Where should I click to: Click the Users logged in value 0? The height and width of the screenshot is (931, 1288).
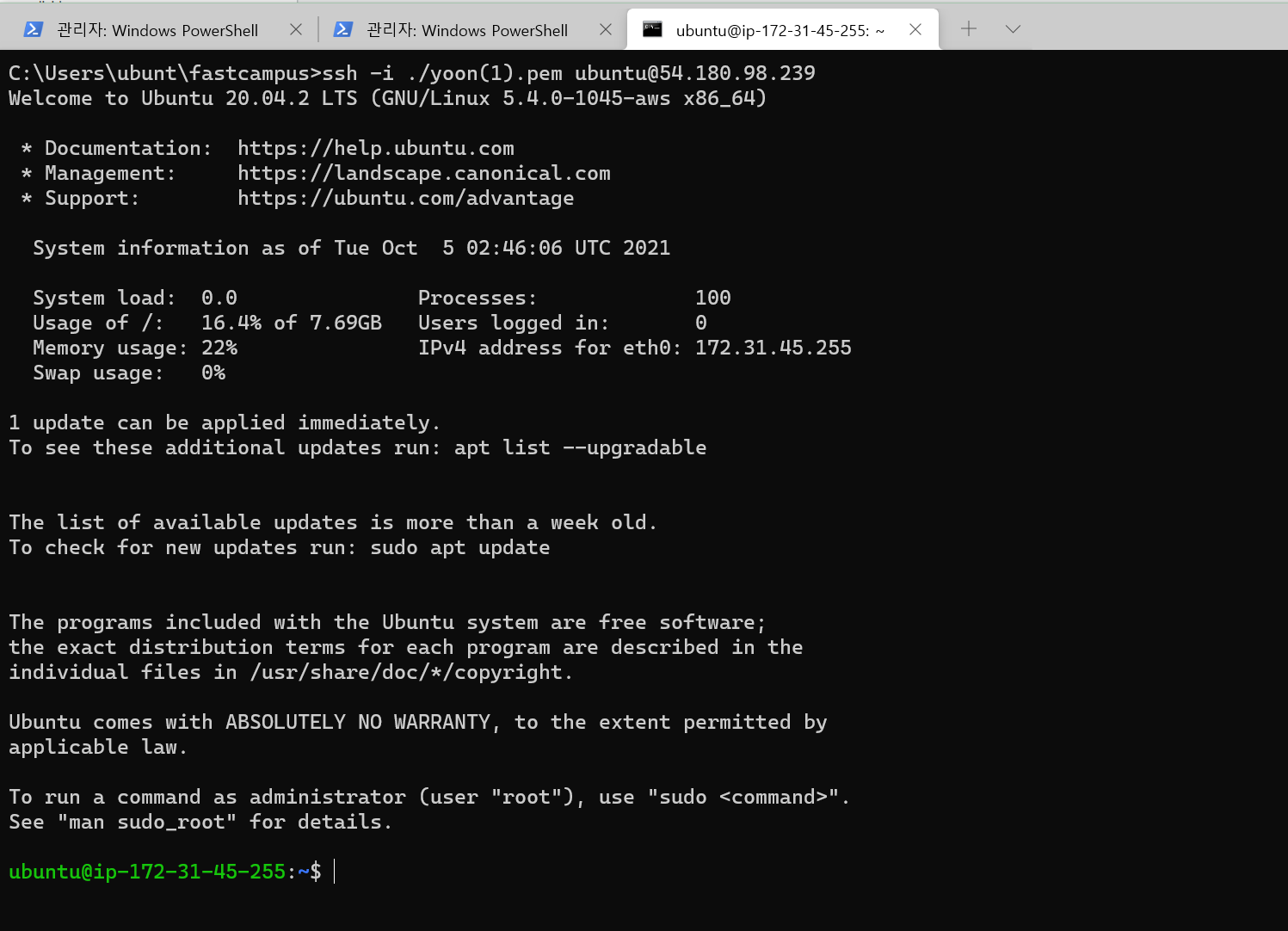[701, 323]
